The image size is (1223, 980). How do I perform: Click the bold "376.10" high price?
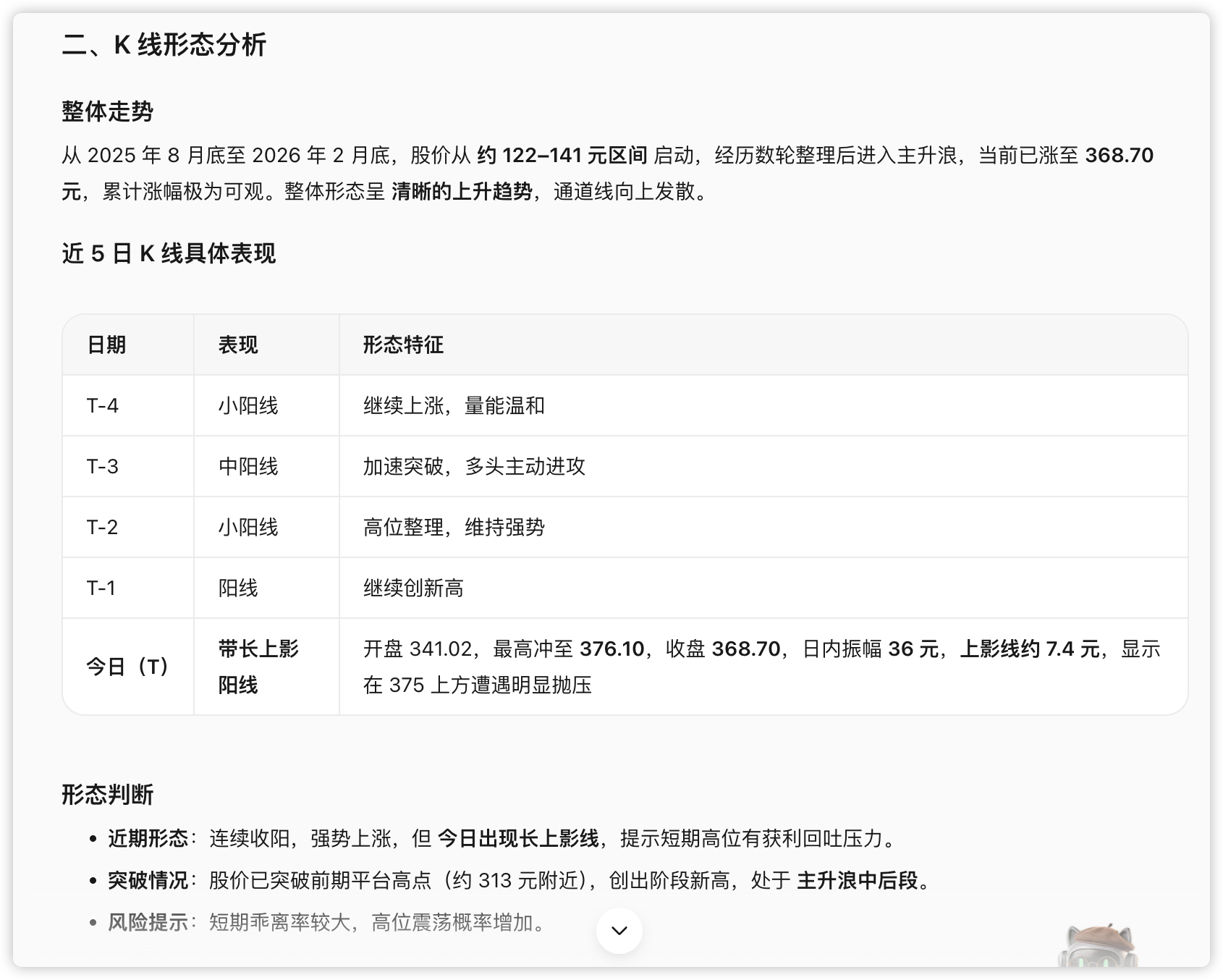[612, 649]
